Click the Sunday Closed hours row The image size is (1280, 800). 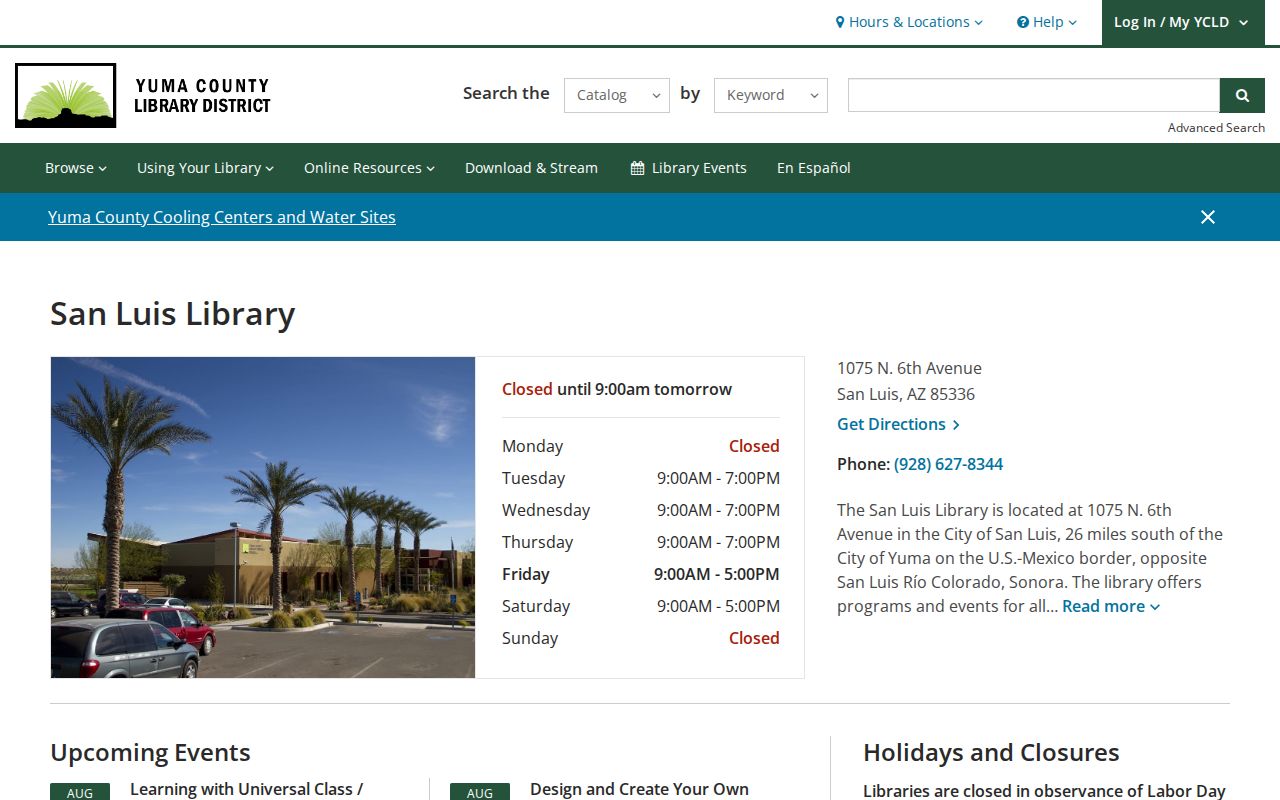click(x=641, y=638)
